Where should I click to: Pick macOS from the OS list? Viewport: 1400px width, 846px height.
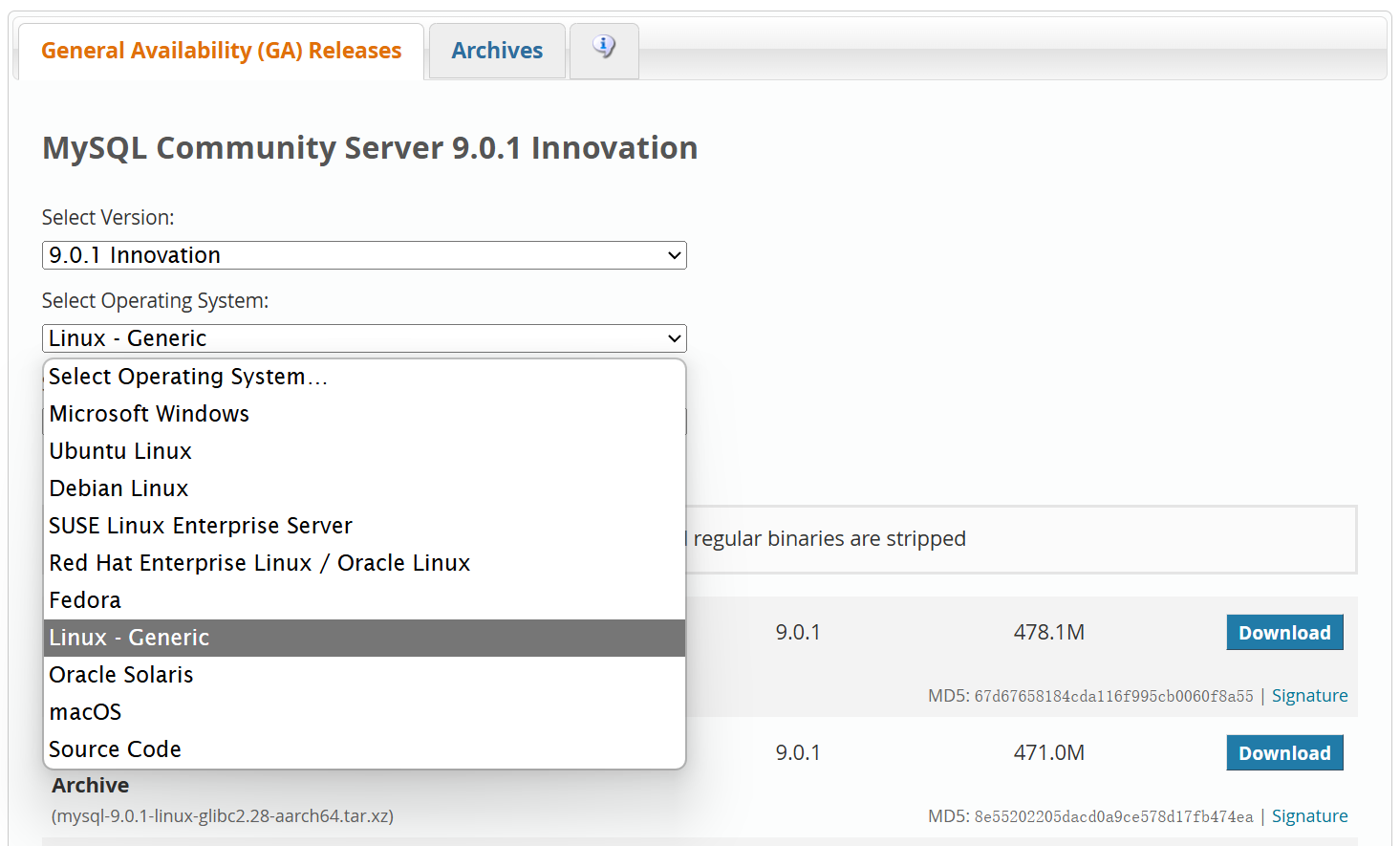364,712
